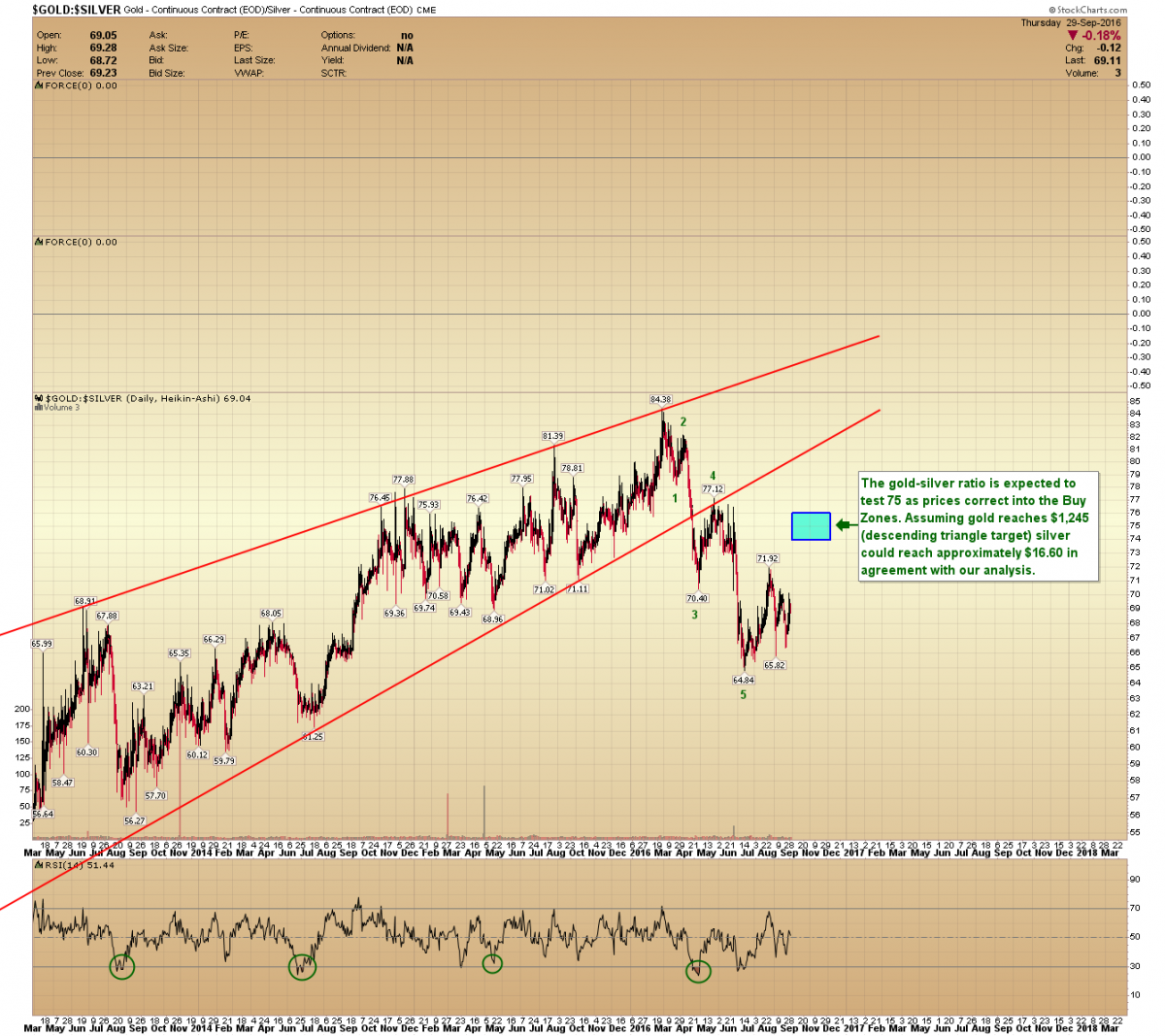The width and height of the screenshot is (1165, 1036).
Task: Click the rightmost green circle on the RSI panel
Action: tap(698, 970)
